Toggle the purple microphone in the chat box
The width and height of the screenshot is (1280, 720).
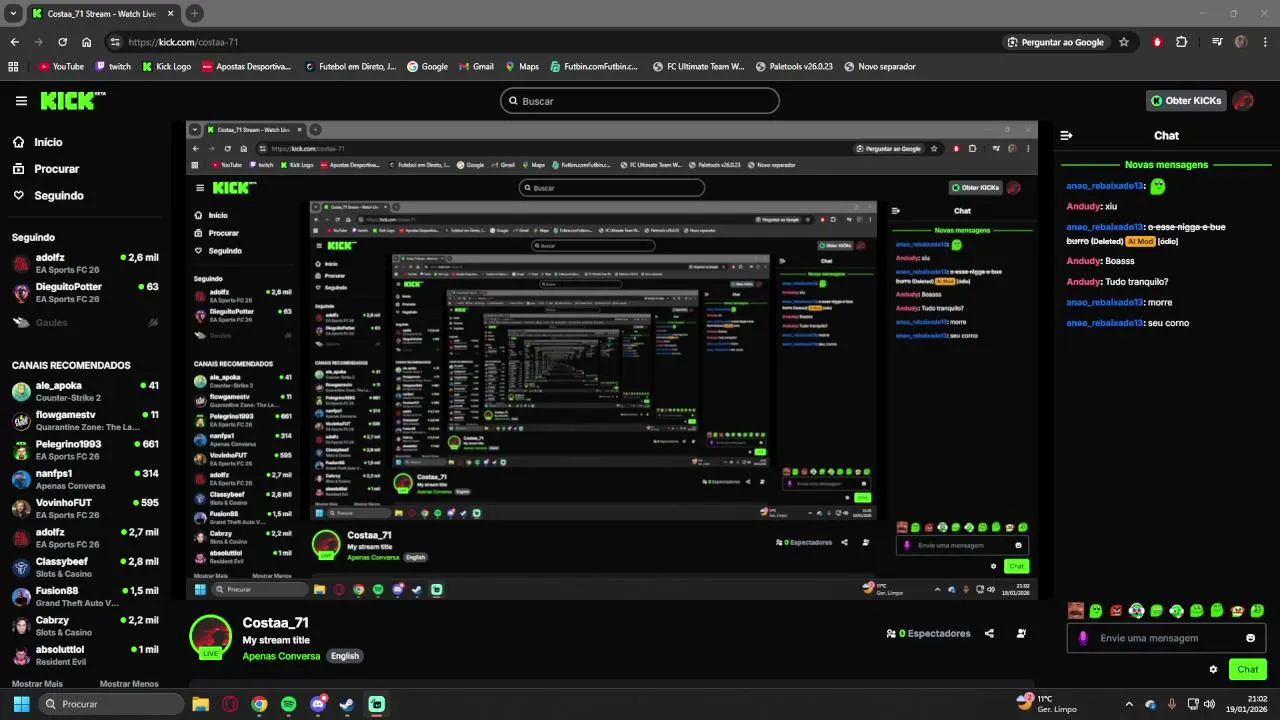pyautogui.click(x=1083, y=638)
